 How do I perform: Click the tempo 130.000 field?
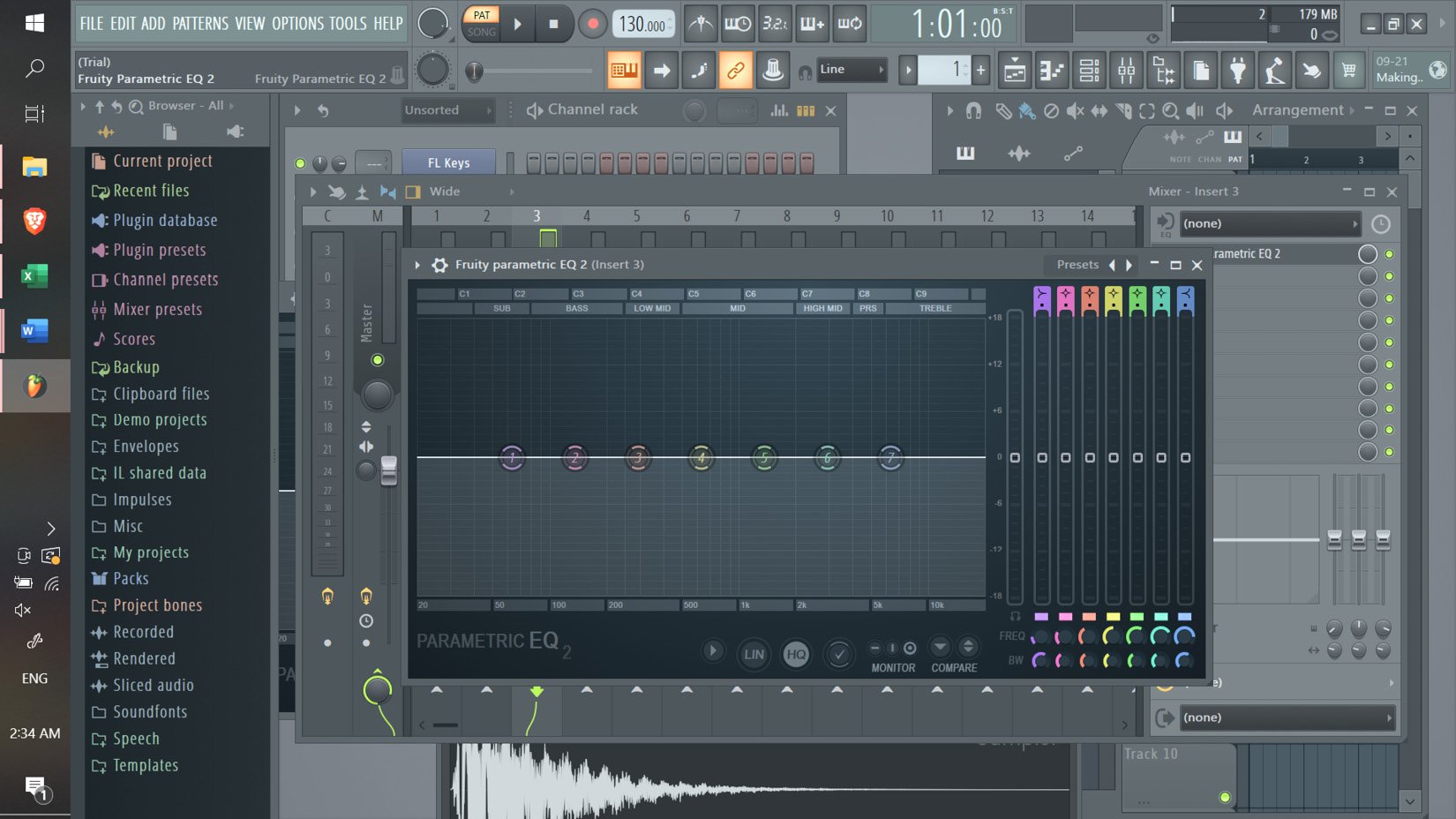pos(643,25)
